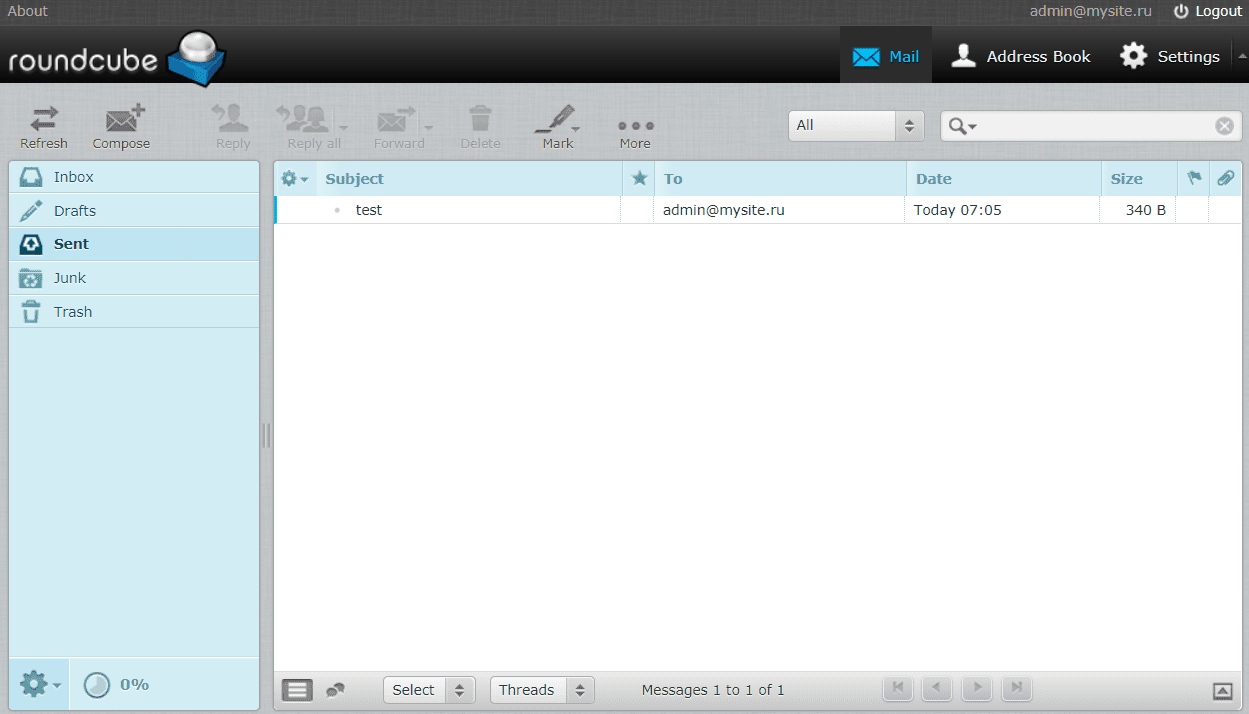The width and height of the screenshot is (1249, 714).
Task: Click the Reply all icon
Action: coord(309,127)
